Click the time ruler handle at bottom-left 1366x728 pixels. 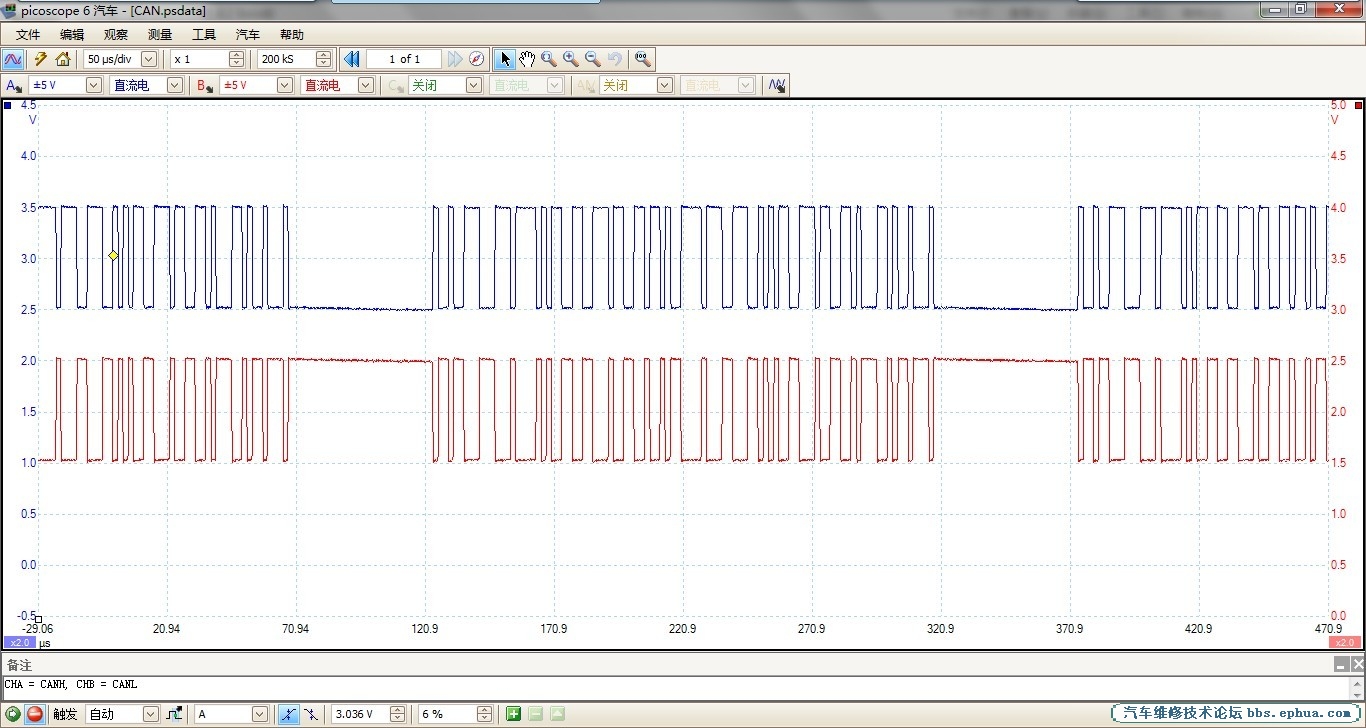[38, 620]
